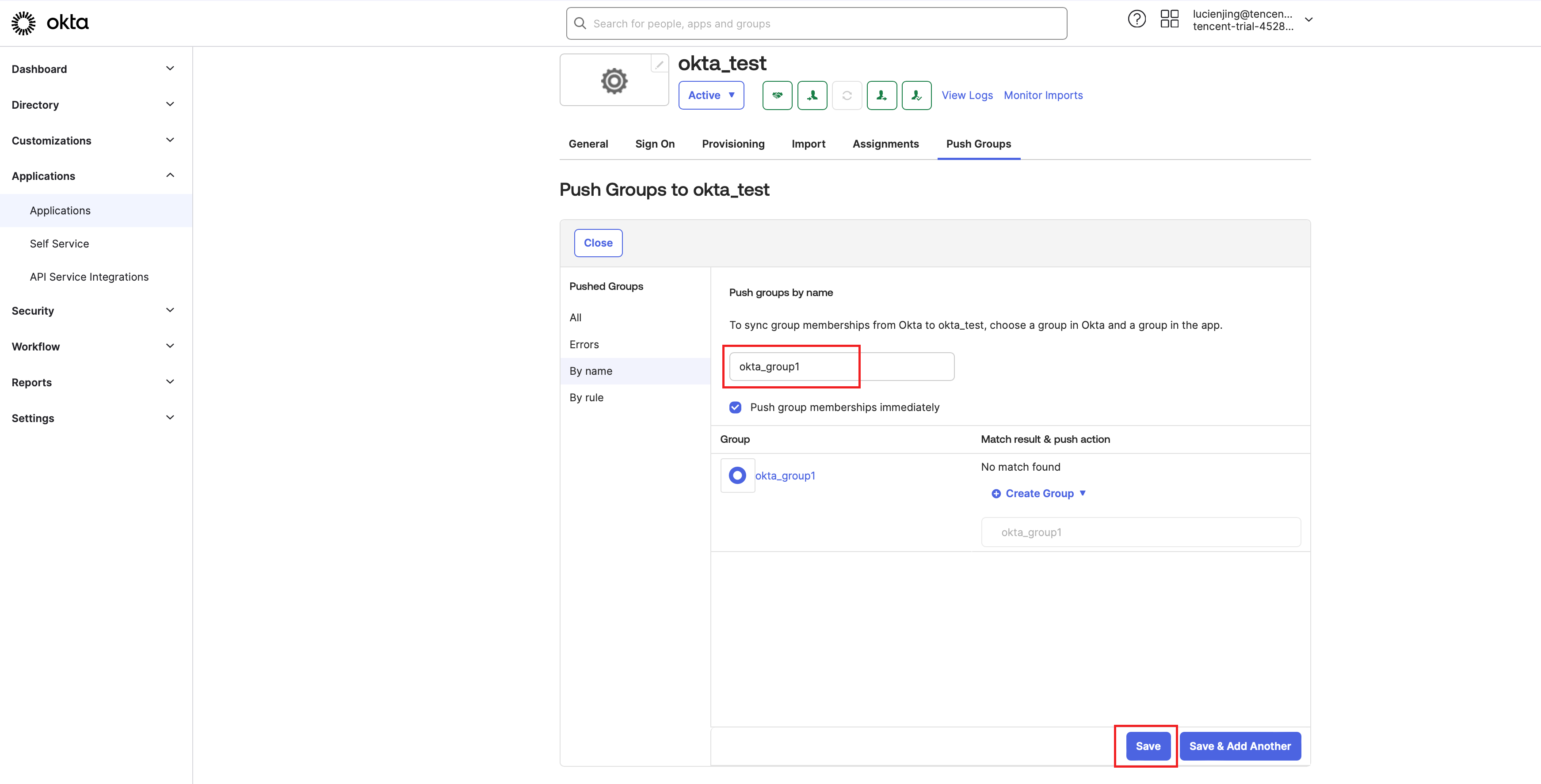Click the Save button

(1148, 746)
